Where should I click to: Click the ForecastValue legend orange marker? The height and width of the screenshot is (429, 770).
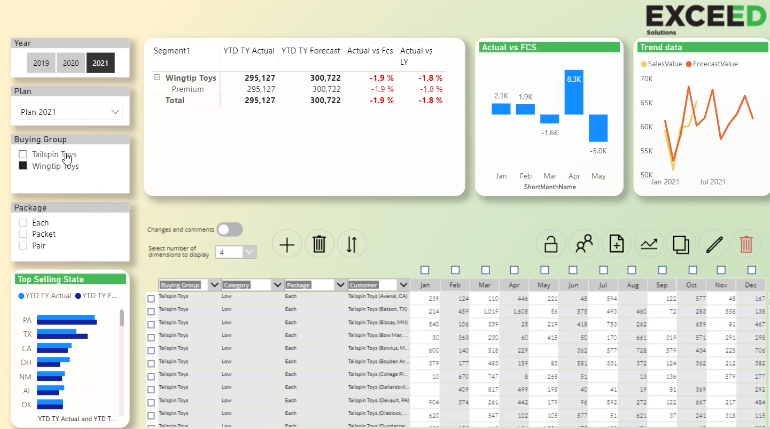pos(688,64)
